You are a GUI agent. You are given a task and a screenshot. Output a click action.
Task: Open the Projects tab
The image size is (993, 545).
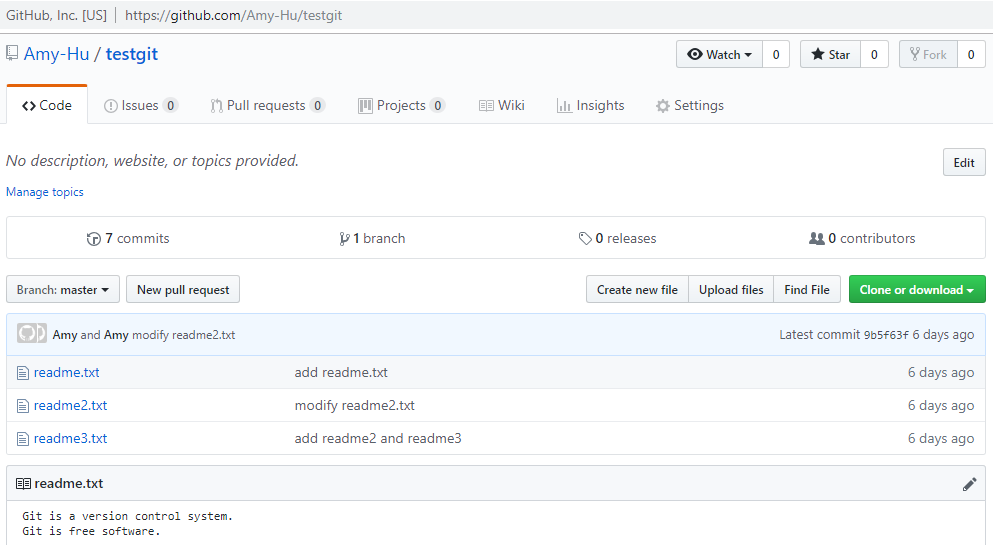point(401,106)
